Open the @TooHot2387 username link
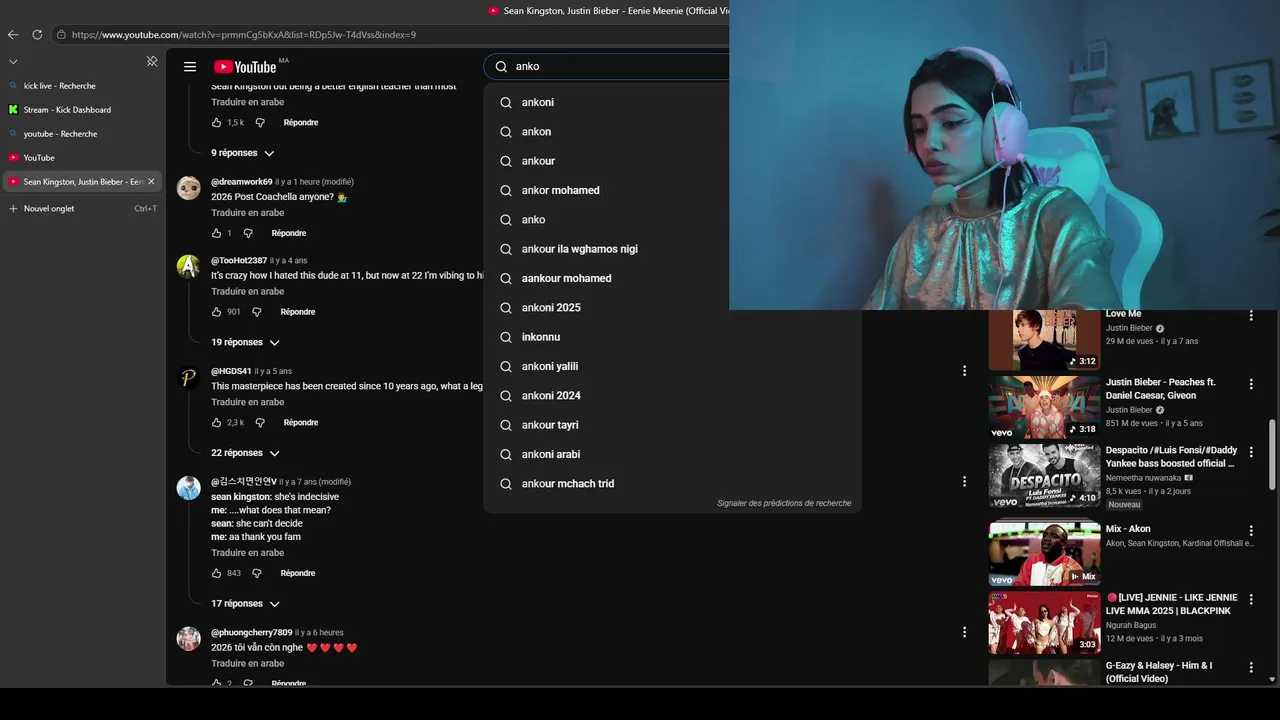The image size is (1280, 720). (x=239, y=260)
